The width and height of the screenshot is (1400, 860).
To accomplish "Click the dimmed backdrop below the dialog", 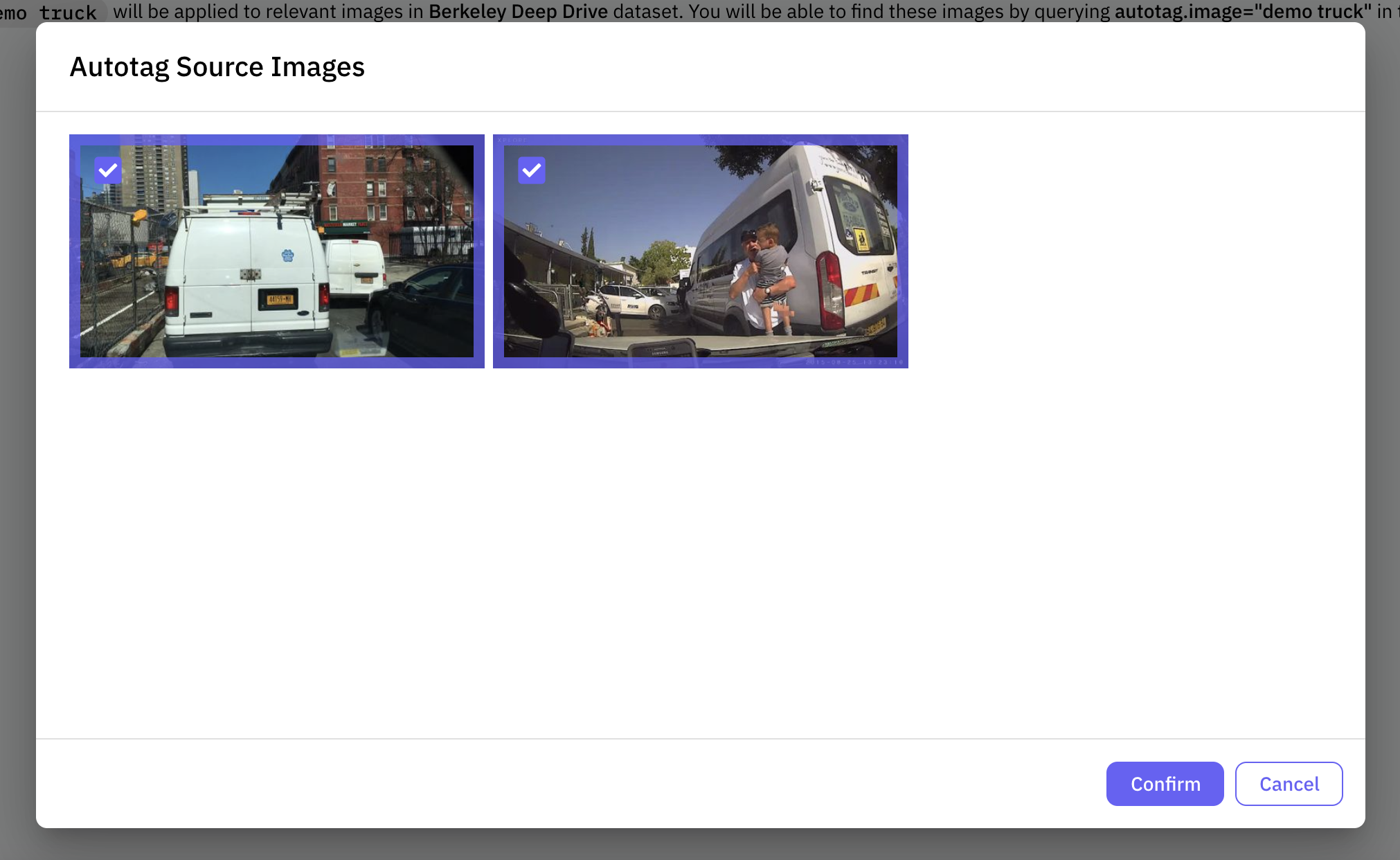I will (x=699, y=845).
